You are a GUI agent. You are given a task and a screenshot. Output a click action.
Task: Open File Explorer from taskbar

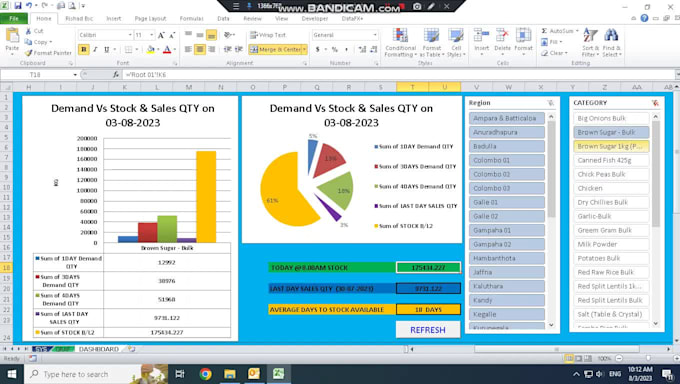tap(229, 374)
